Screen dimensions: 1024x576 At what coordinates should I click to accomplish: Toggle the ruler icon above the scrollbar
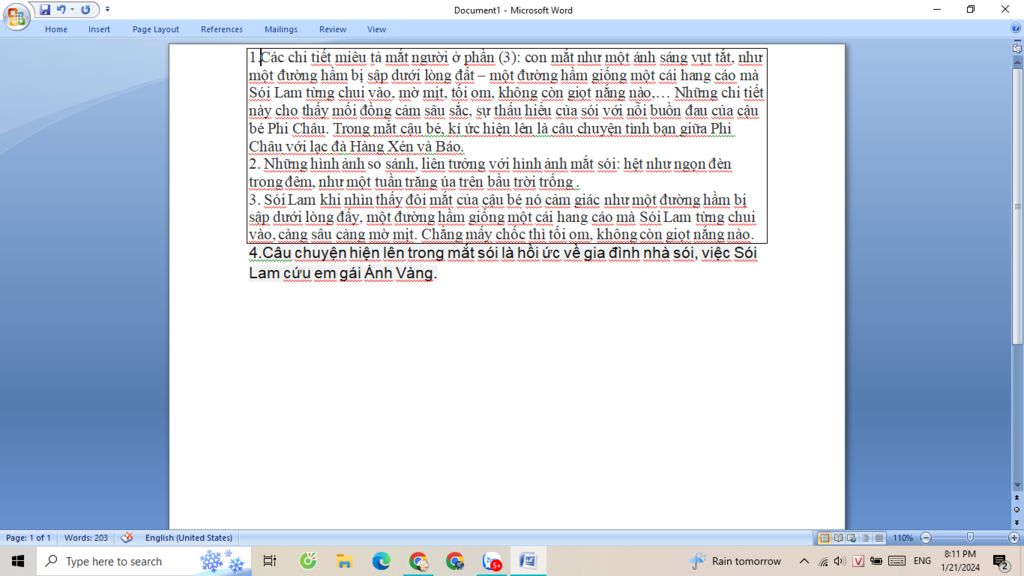[1017, 48]
